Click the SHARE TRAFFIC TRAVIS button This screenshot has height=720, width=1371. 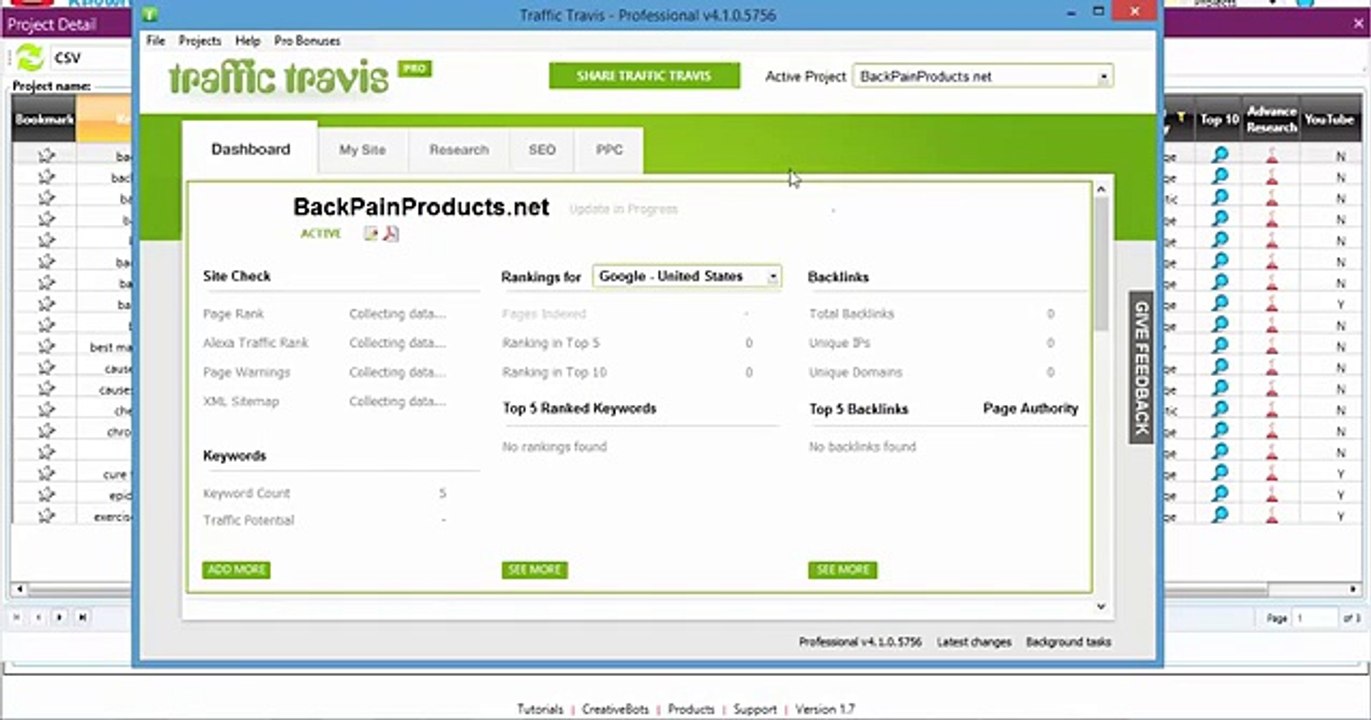point(644,76)
